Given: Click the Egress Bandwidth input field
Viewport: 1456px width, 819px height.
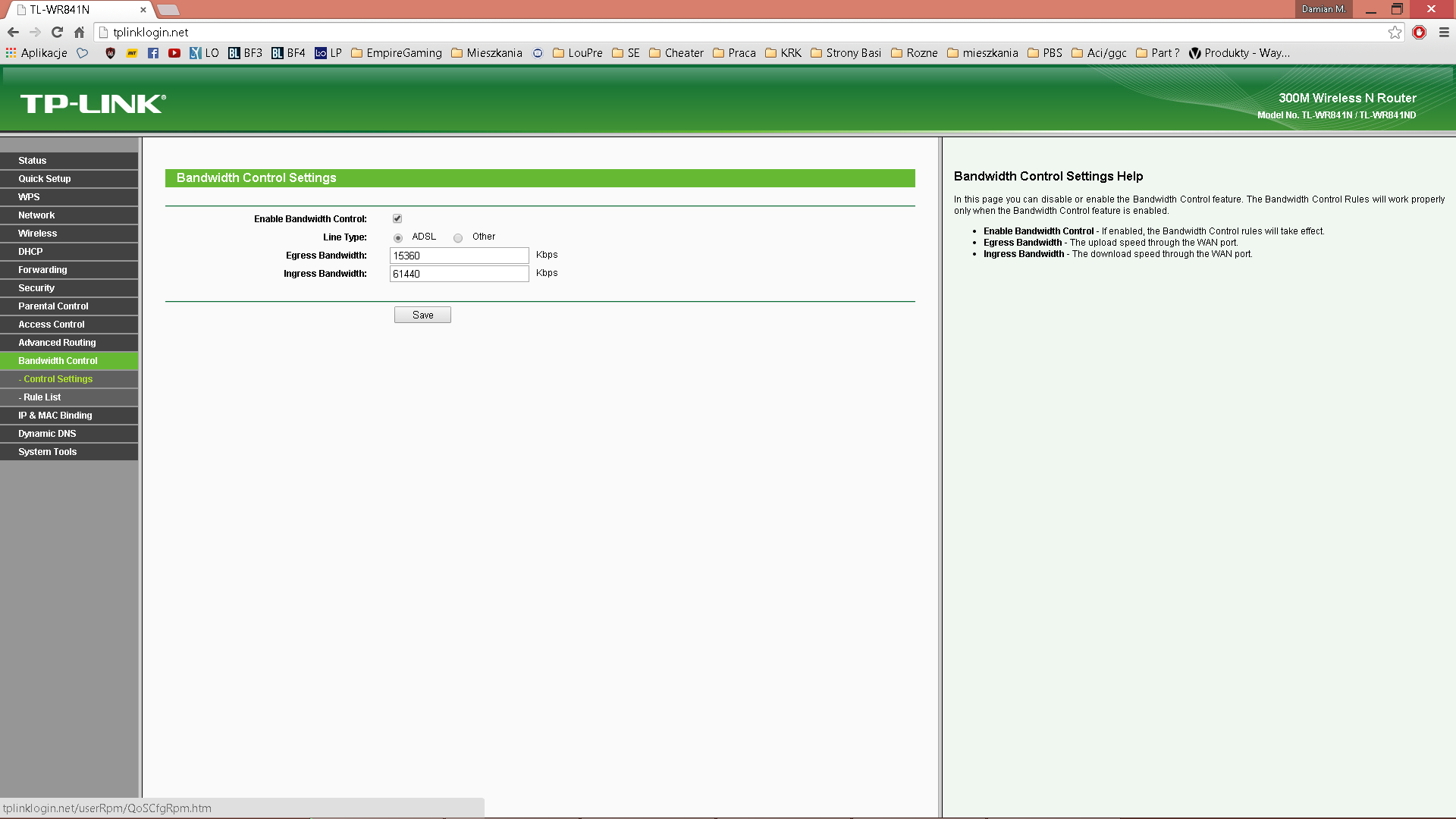Looking at the screenshot, I should point(459,256).
